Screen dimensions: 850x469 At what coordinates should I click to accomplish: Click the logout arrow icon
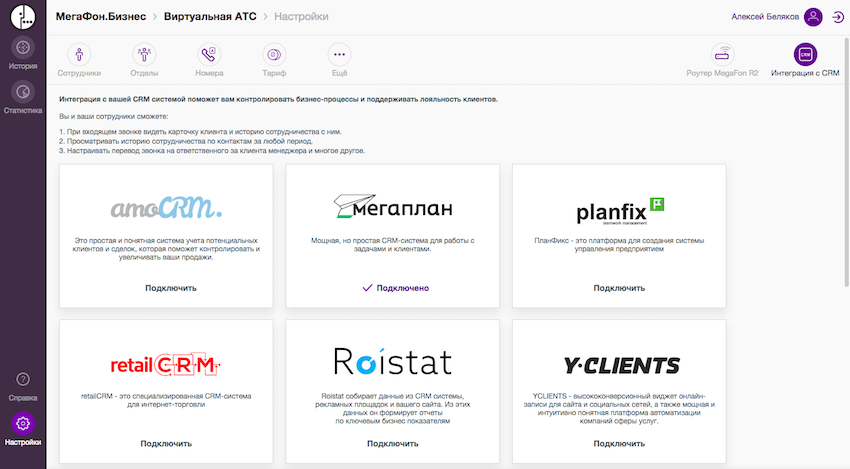tap(838, 17)
